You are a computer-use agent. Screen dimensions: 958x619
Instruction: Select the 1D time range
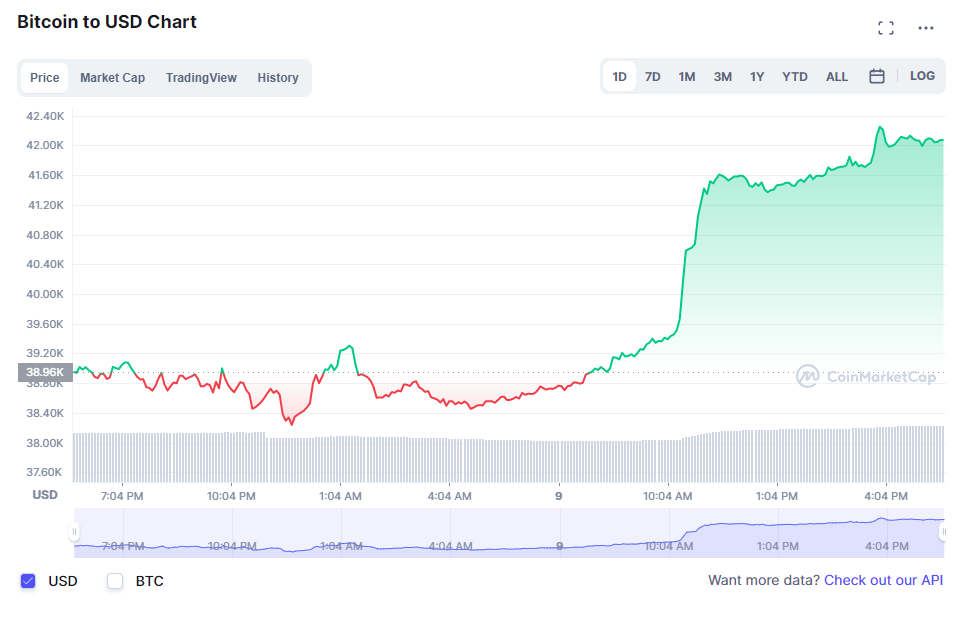pyautogui.click(x=619, y=75)
